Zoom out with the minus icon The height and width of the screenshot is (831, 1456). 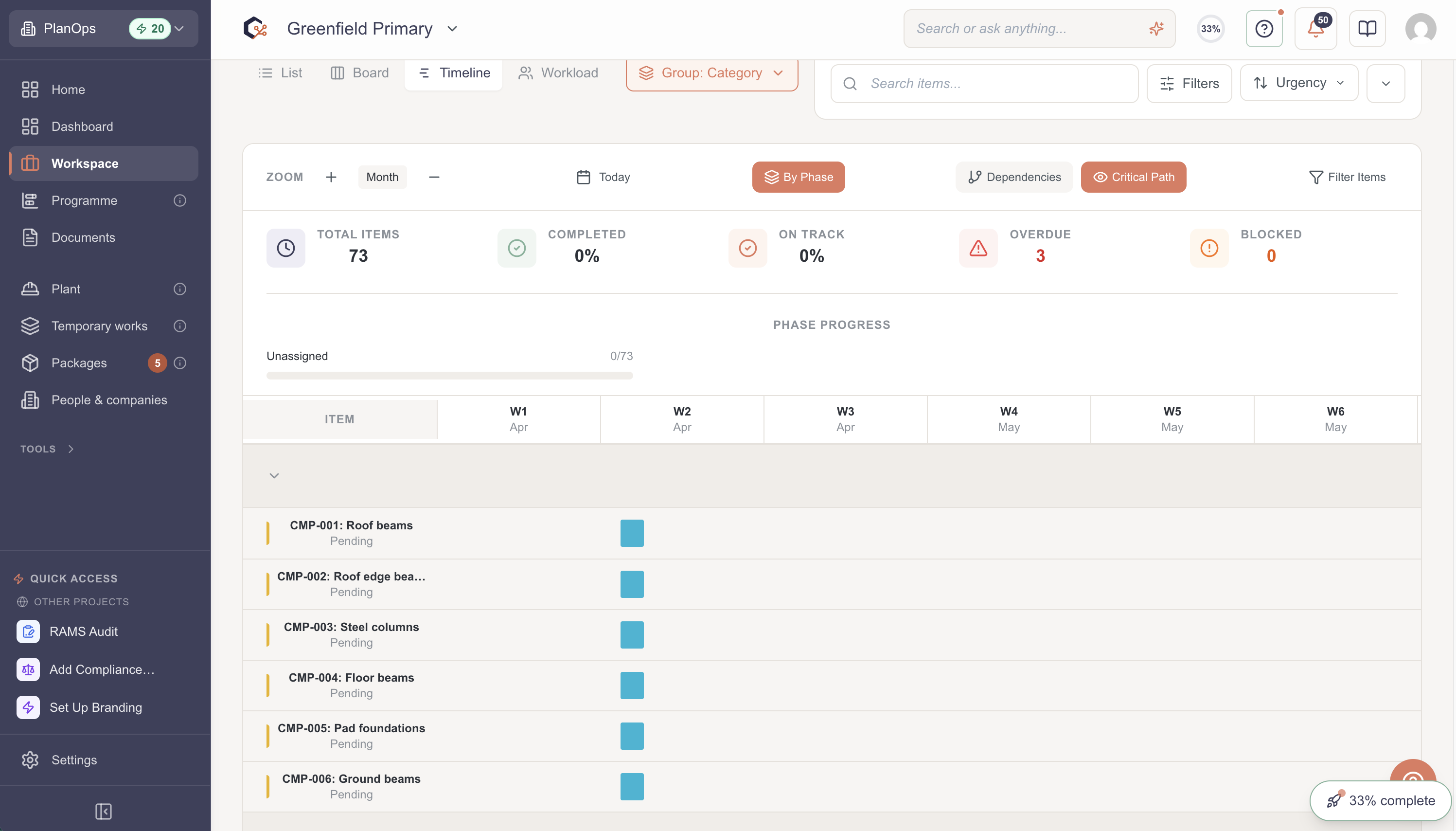click(434, 177)
